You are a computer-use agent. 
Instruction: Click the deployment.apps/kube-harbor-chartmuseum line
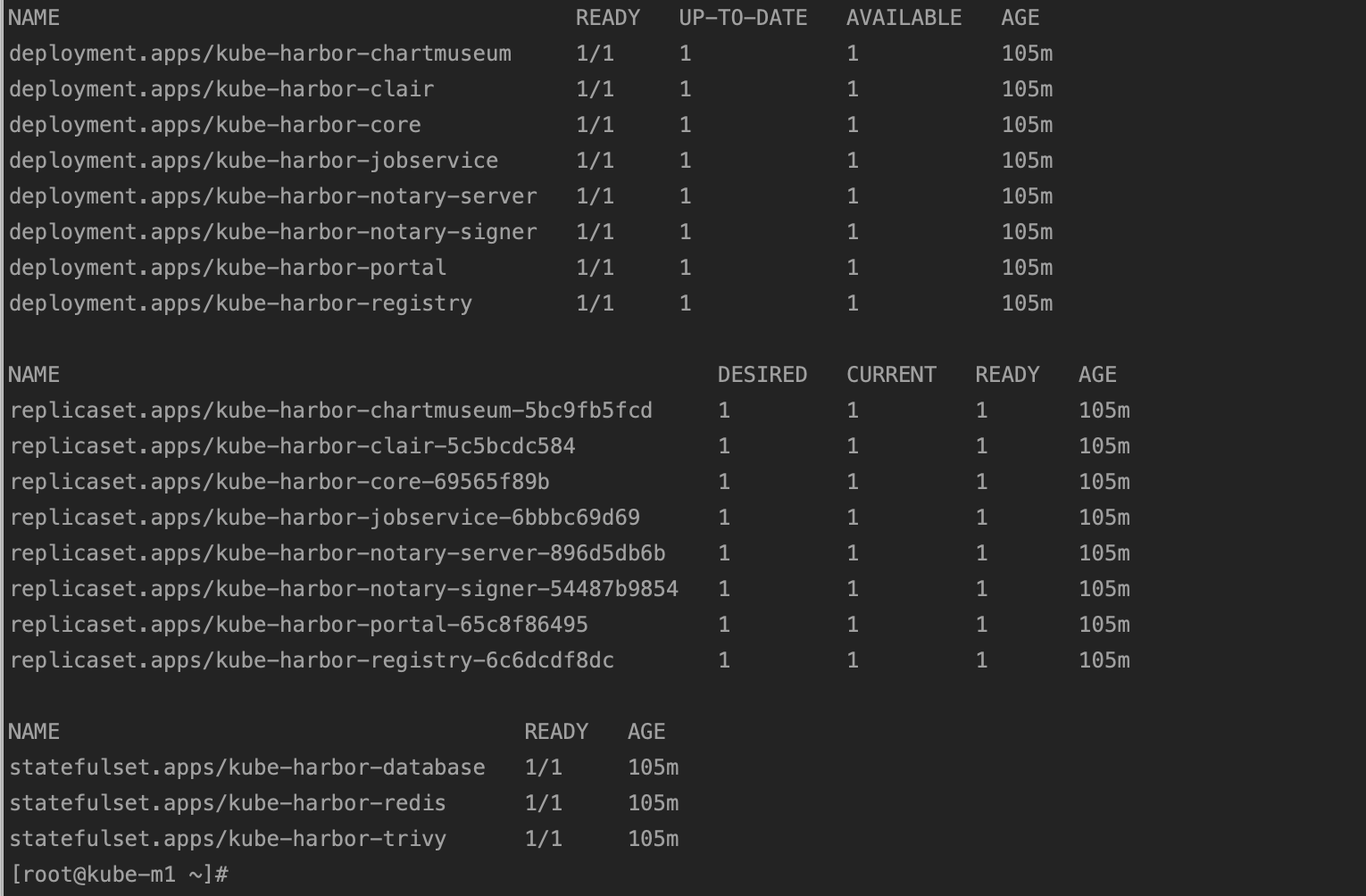click(260, 54)
